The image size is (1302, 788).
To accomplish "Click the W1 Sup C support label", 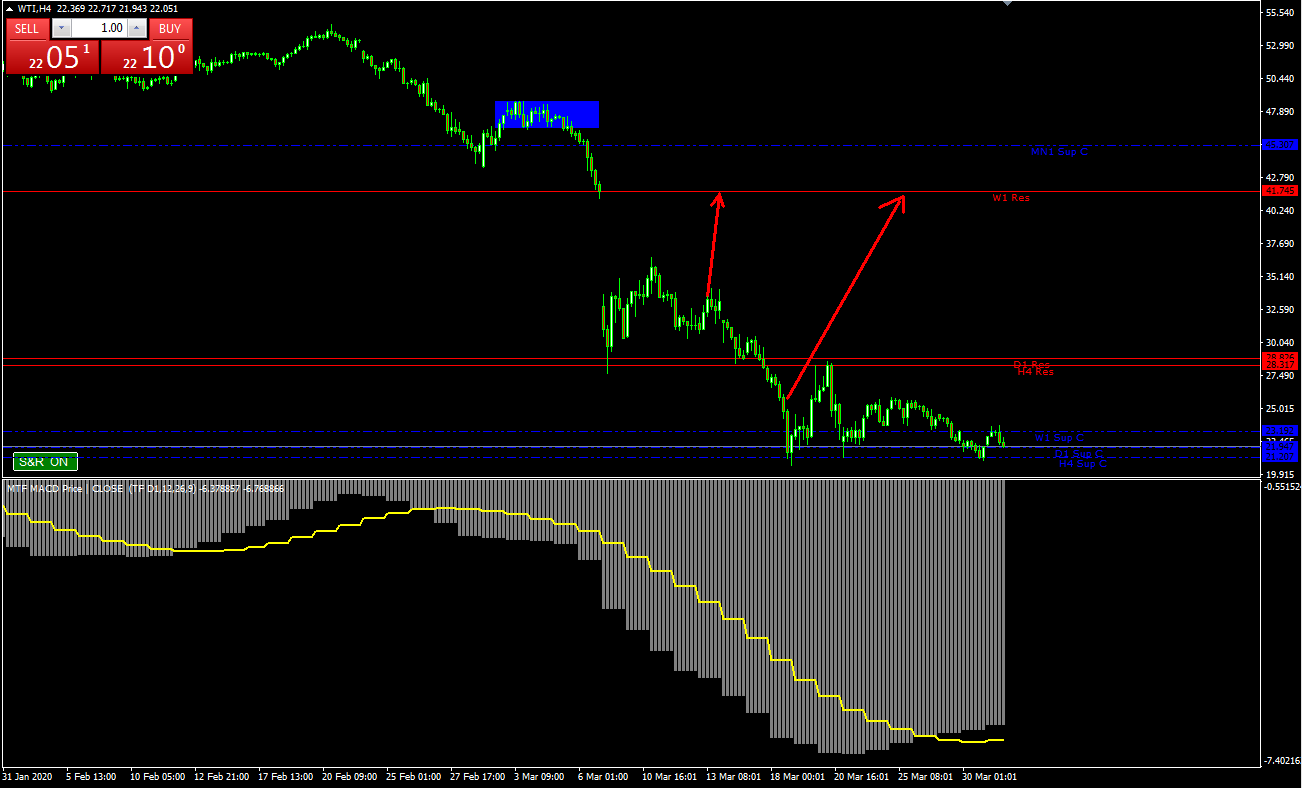I will point(1058,438).
